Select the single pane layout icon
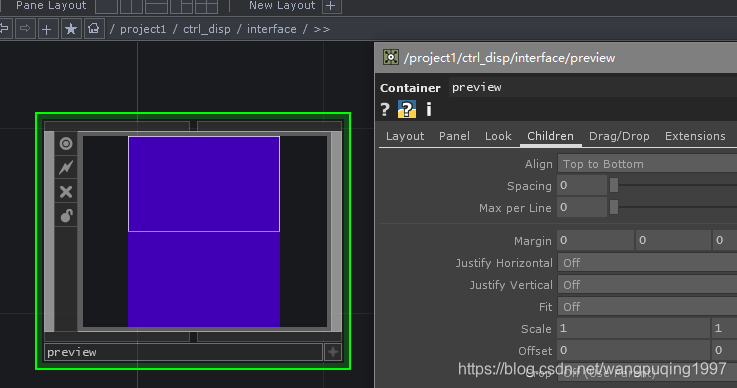737x388 pixels. (107, 6)
